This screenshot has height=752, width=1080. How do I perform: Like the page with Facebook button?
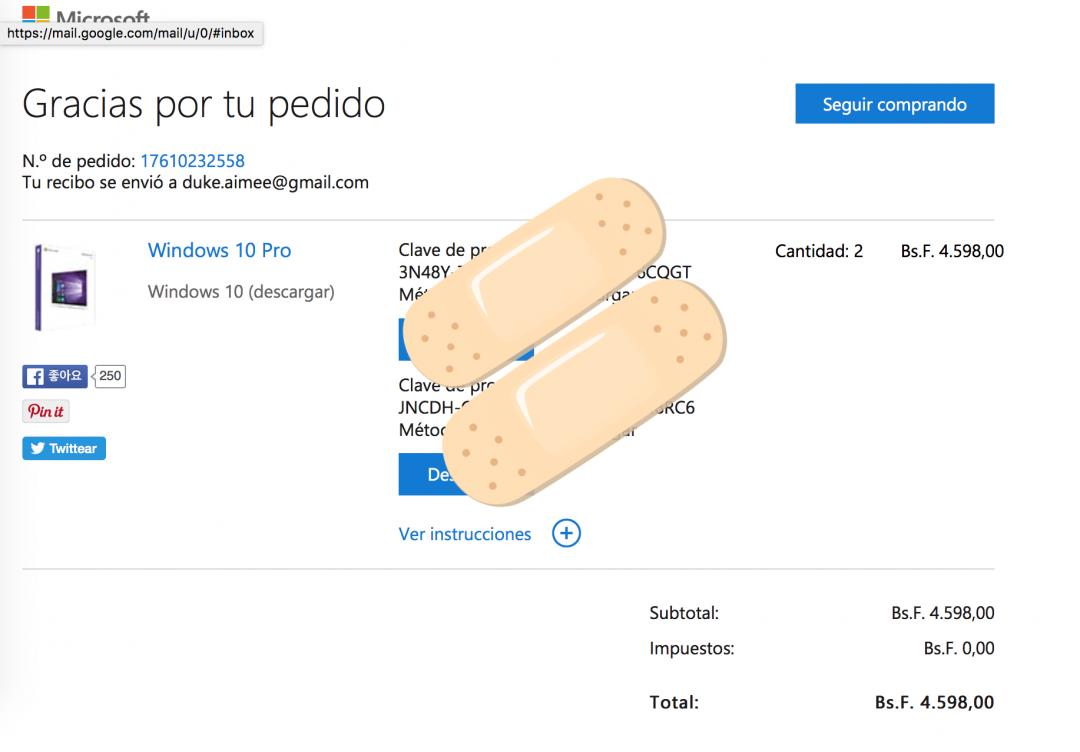(x=55, y=376)
